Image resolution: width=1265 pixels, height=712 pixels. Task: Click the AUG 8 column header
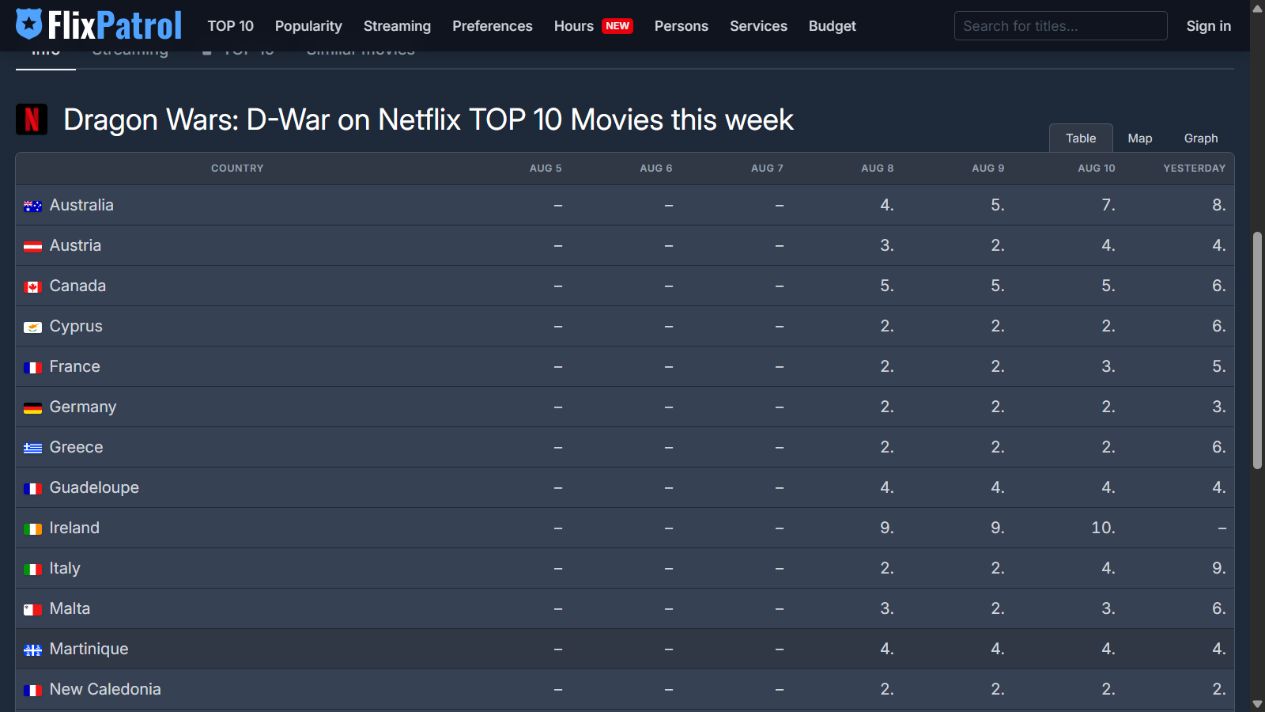pos(877,168)
